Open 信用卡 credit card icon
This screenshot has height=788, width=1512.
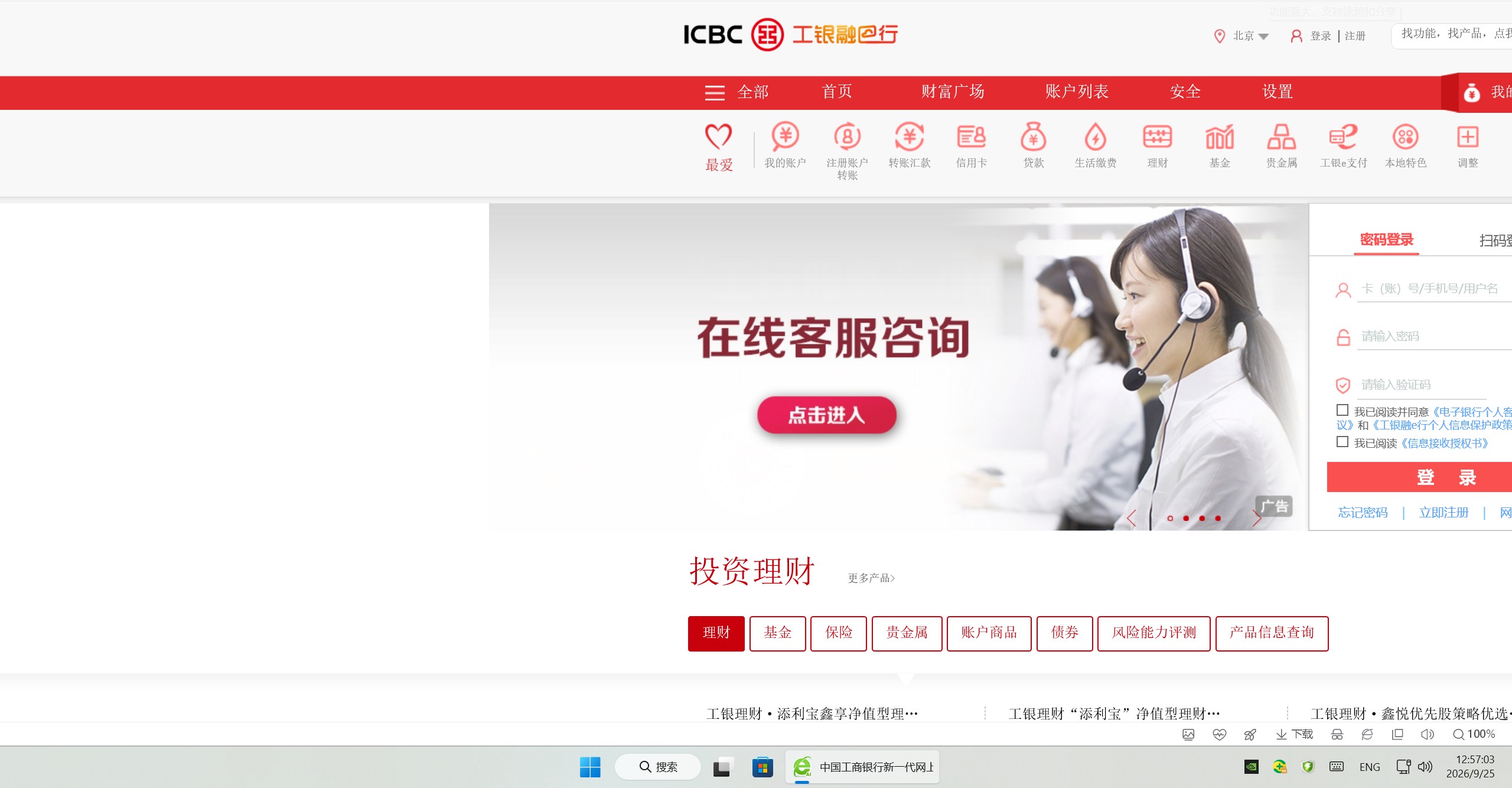[x=971, y=137]
